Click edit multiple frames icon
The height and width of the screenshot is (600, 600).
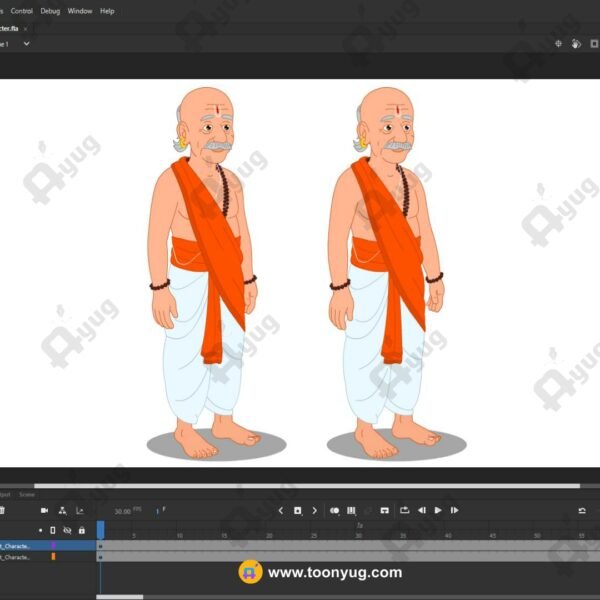click(x=351, y=510)
